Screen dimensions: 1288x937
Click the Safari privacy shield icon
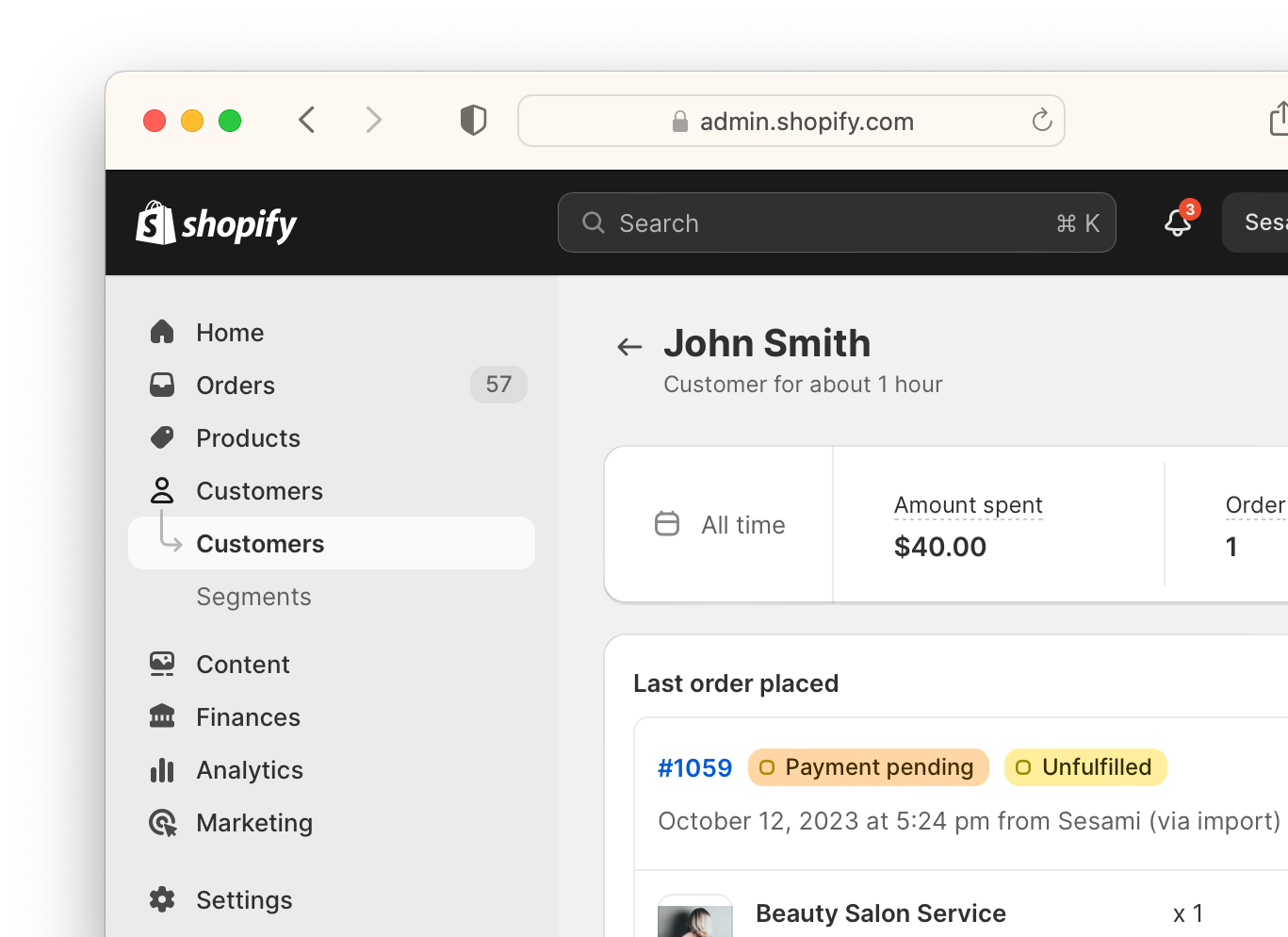click(x=473, y=121)
